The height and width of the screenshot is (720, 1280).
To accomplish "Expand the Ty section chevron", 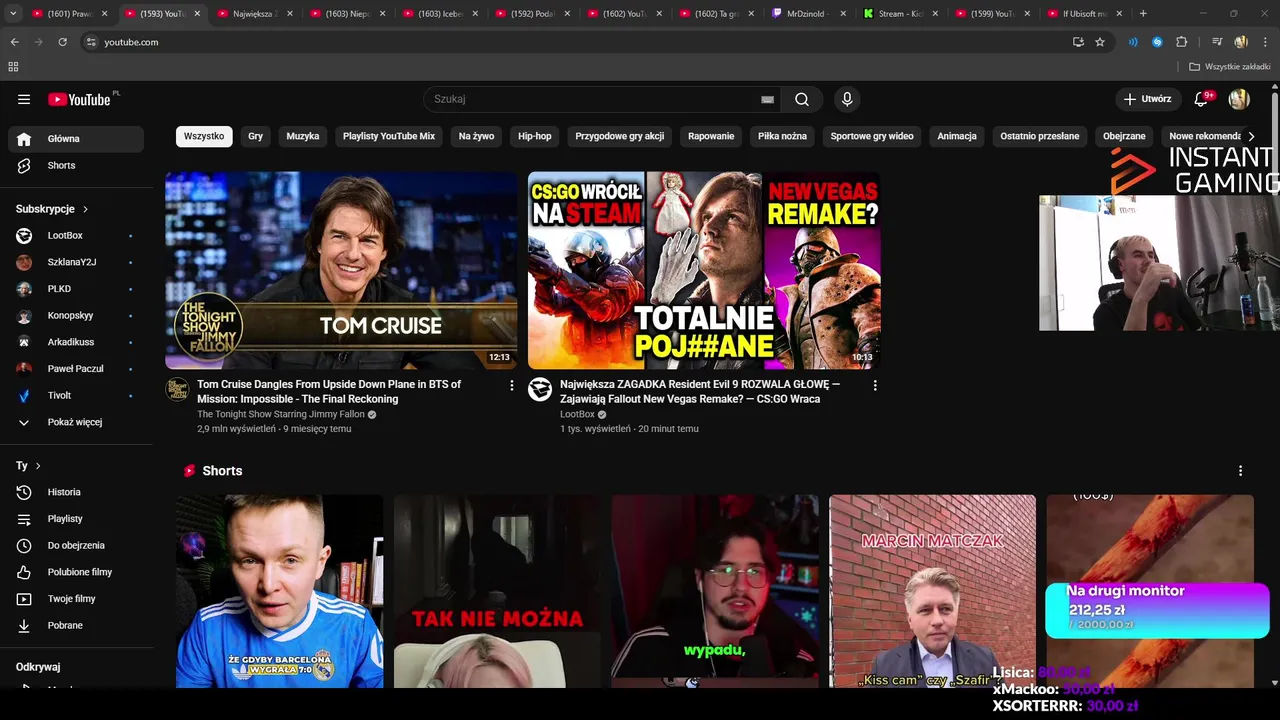I will (38, 466).
